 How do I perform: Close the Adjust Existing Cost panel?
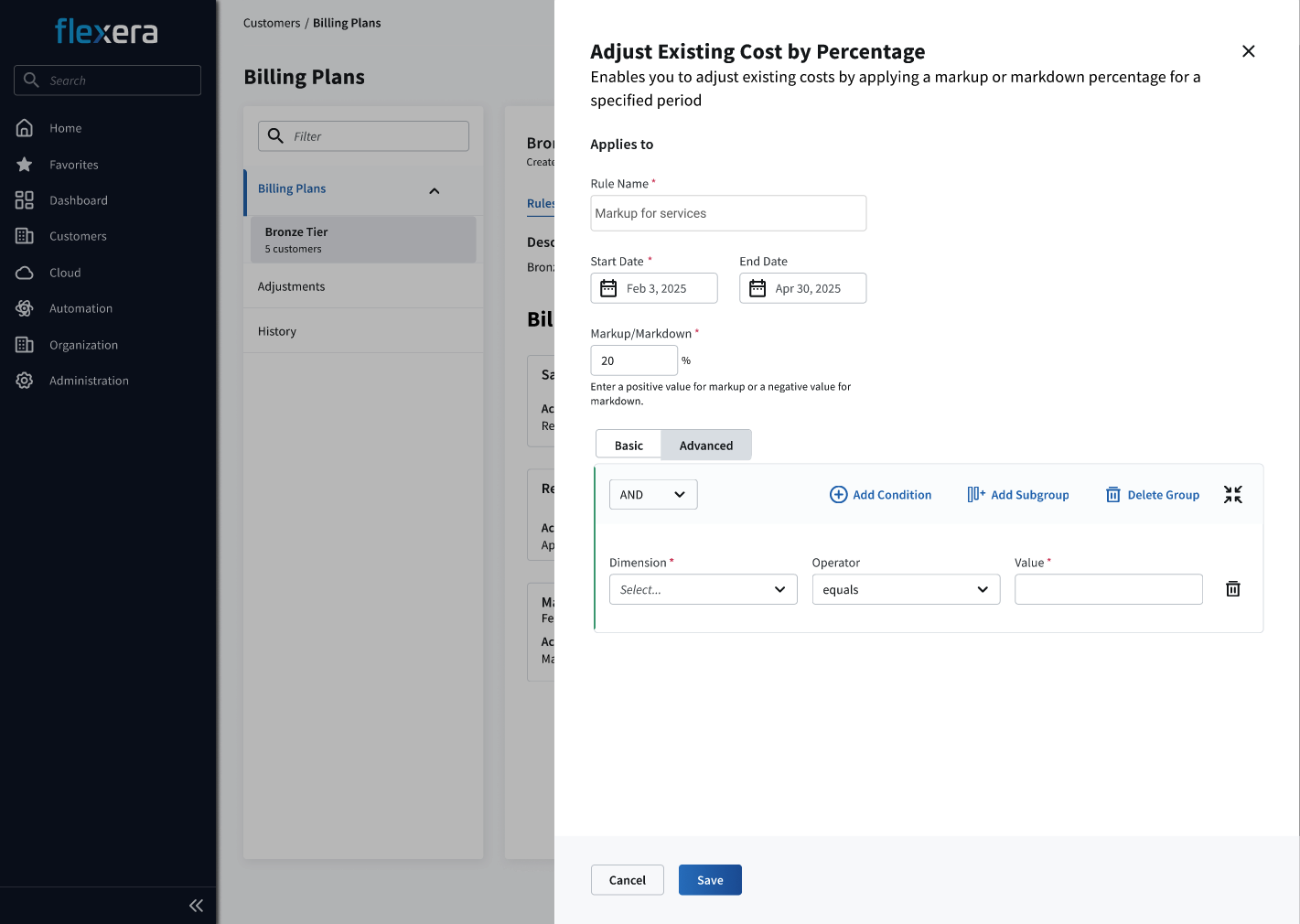tap(1248, 51)
